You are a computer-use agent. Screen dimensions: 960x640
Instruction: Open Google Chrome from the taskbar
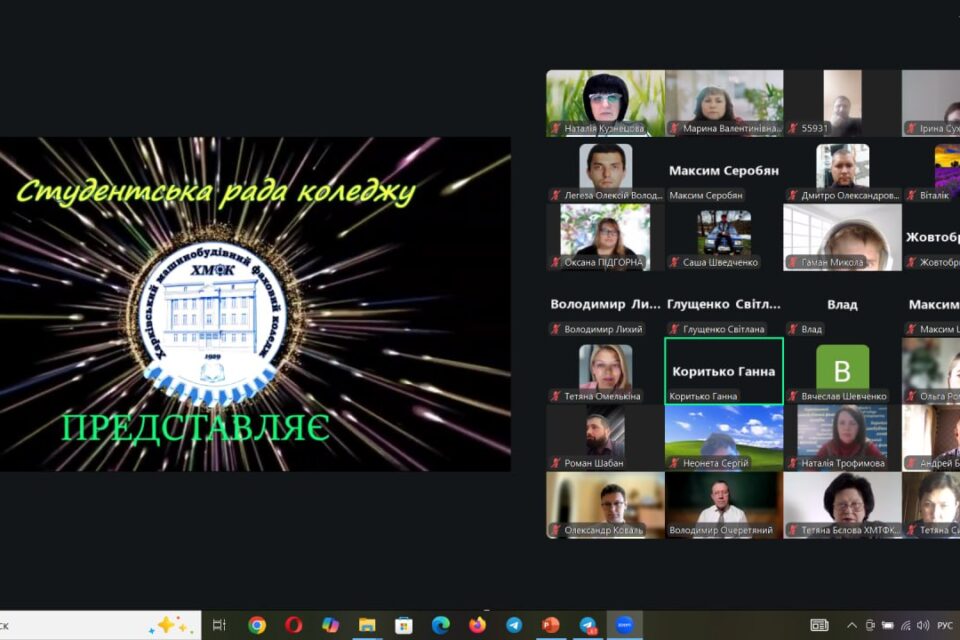257,625
